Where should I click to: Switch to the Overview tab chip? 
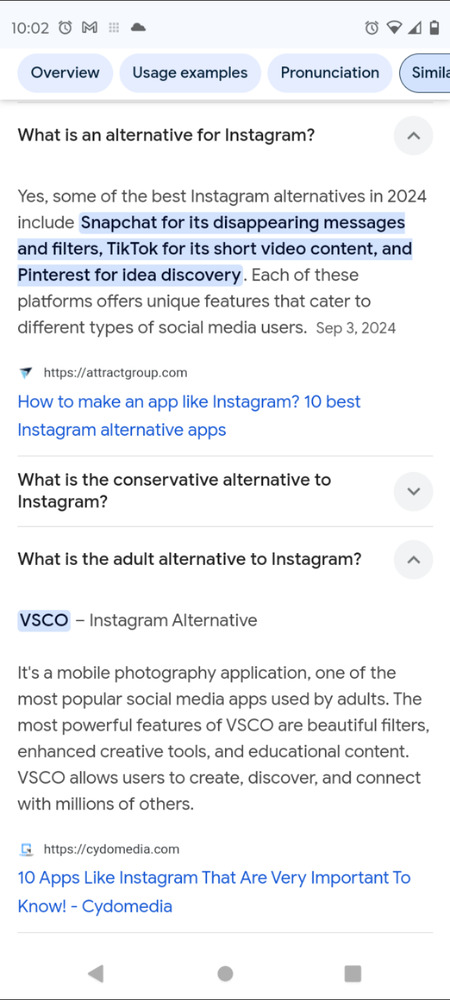pos(65,73)
